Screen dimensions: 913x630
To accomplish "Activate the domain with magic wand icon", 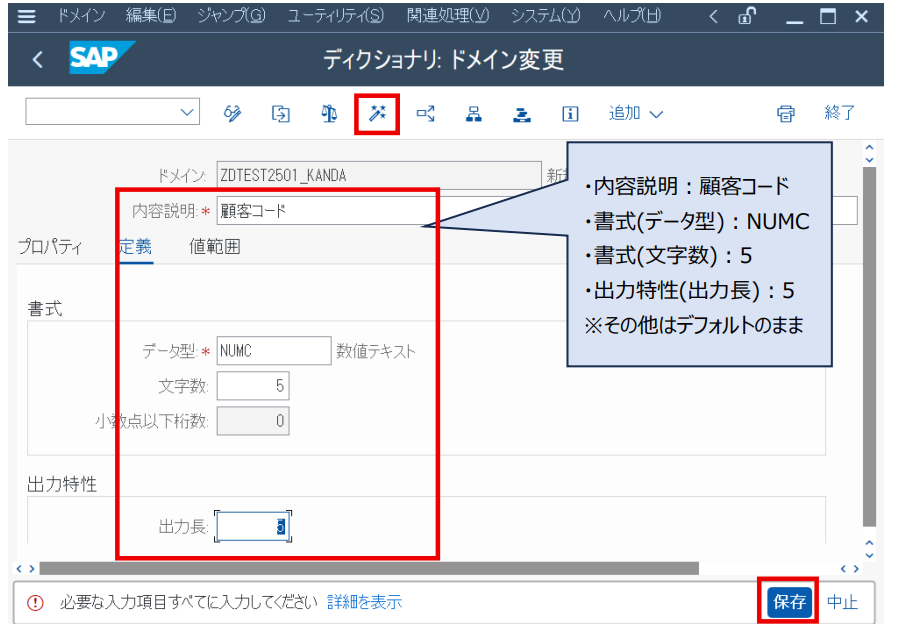I will pyautogui.click(x=377, y=113).
